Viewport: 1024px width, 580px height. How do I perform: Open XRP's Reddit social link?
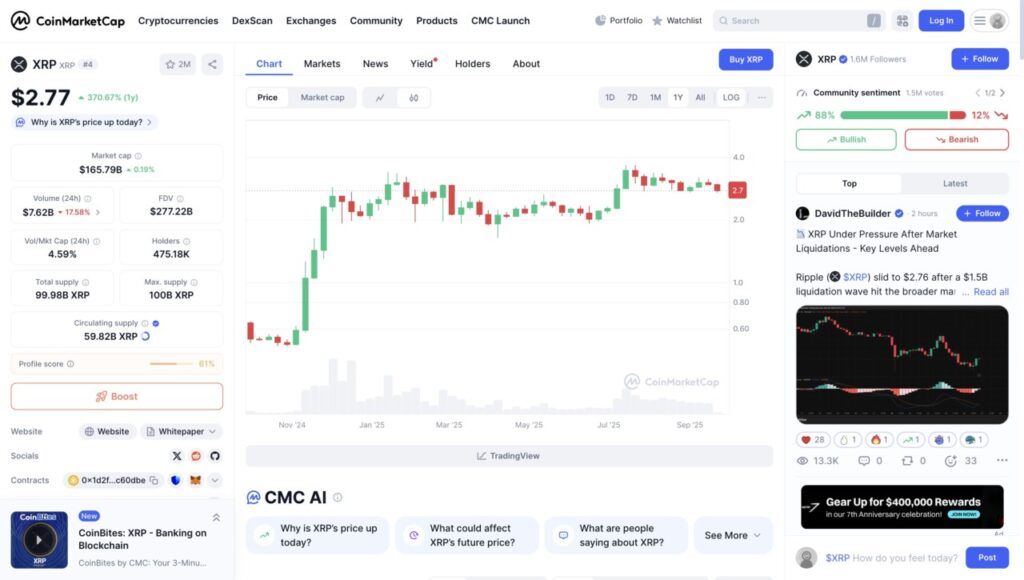196,456
